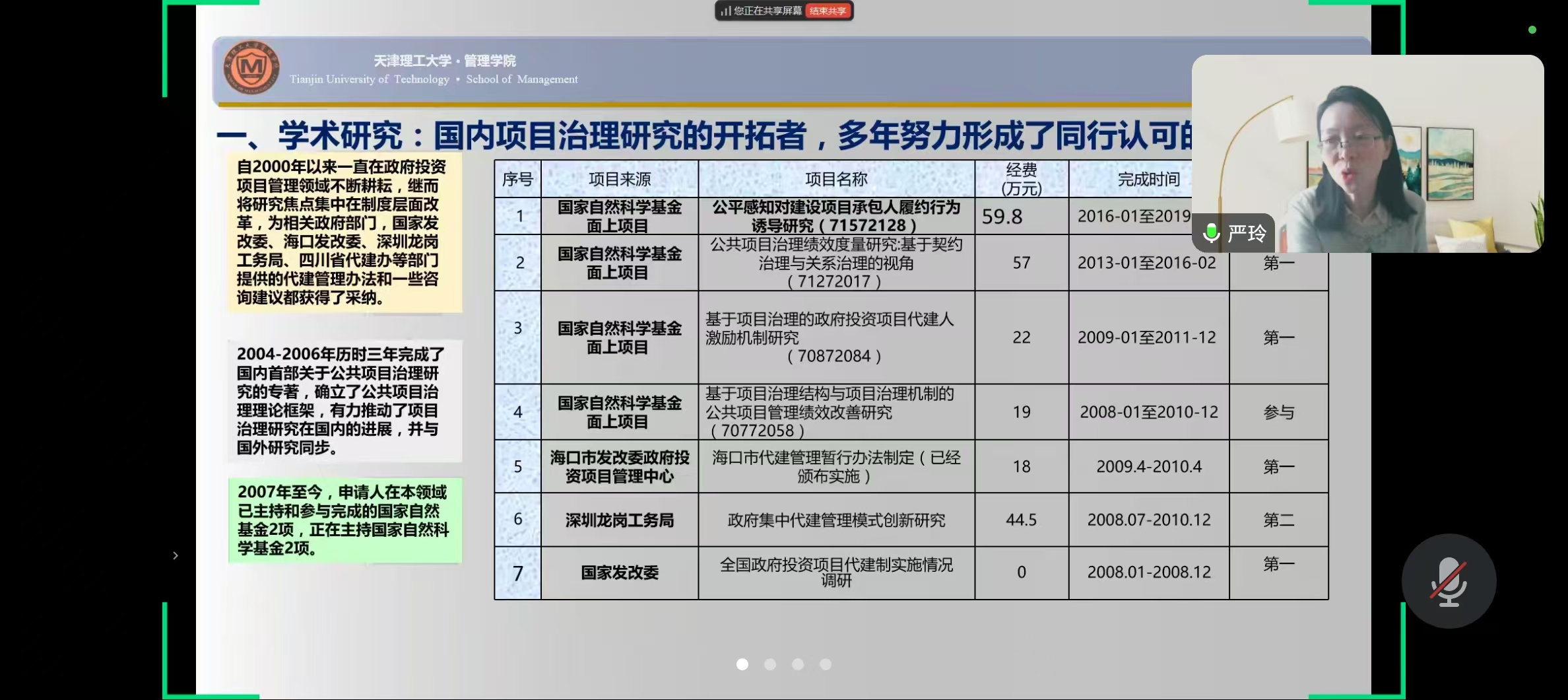Click green microphone icon beside 严玲

1211,233
